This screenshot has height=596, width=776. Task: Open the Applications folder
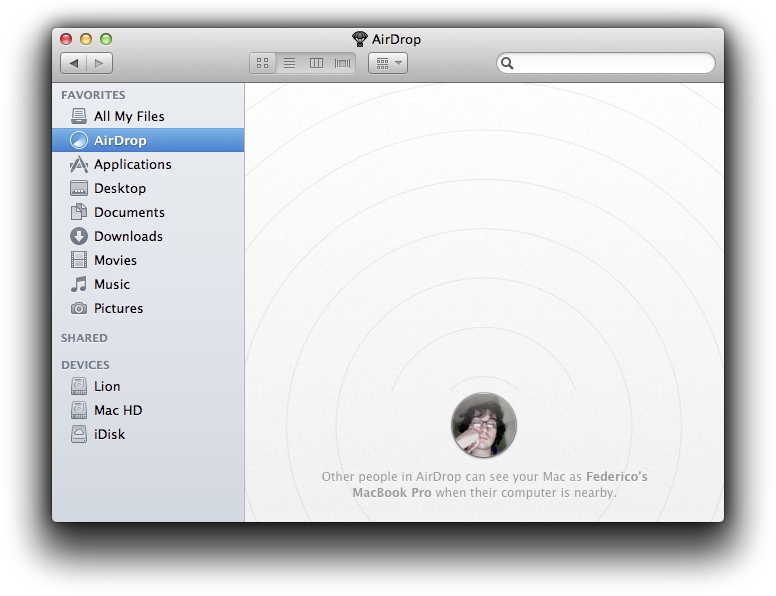coord(148,164)
